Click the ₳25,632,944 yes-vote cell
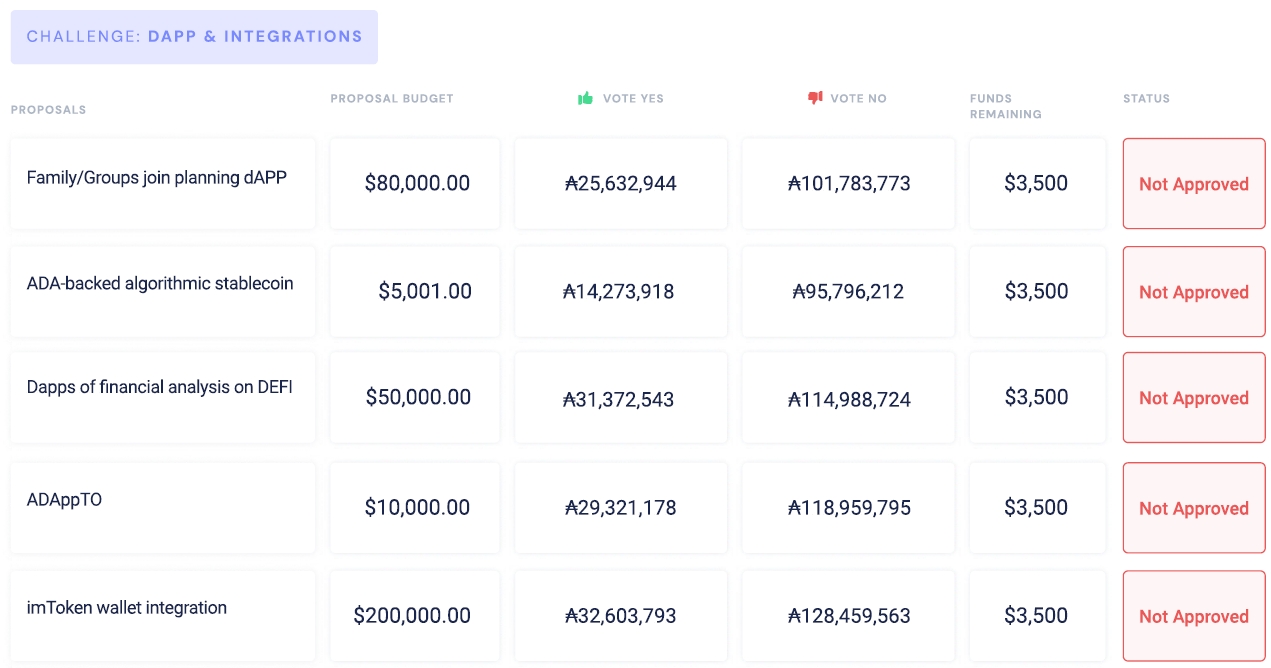Image resolution: width=1271 pixels, height=668 pixels. coord(621,184)
